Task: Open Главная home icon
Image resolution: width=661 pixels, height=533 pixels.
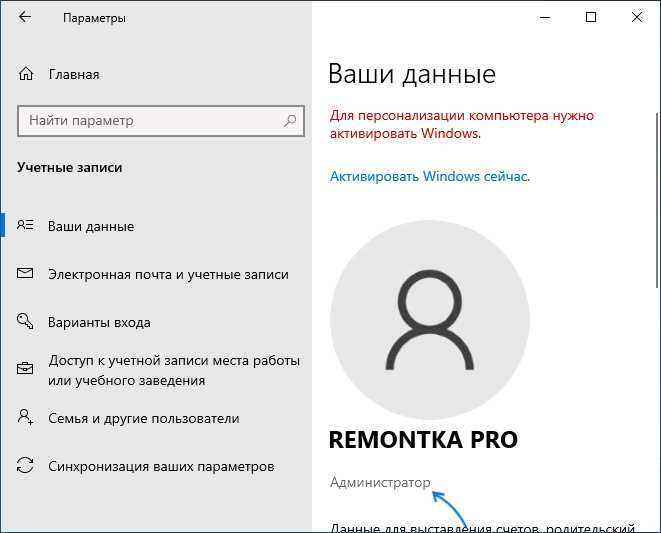Action: pyautogui.click(x=26, y=74)
